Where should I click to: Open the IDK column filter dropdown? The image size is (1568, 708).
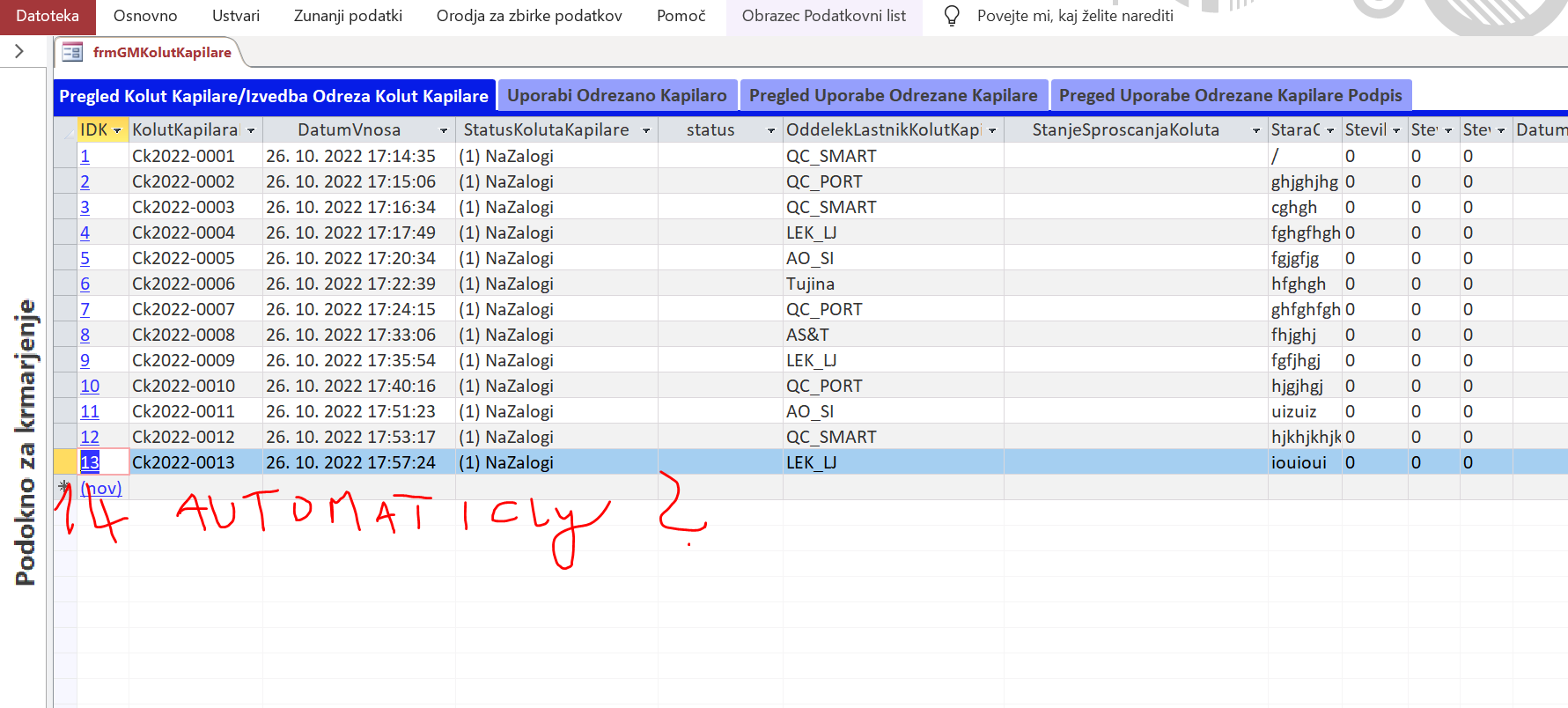tap(117, 130)
